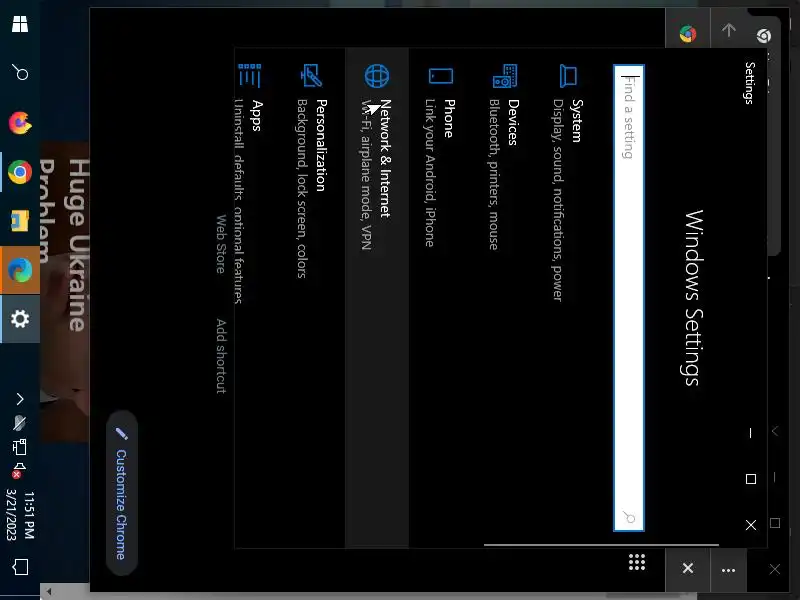Click the Huge Ukraine Problem video thumbnail
This screenshot has height=600, width=800.
pyautogui.click(x=65, y=291)
